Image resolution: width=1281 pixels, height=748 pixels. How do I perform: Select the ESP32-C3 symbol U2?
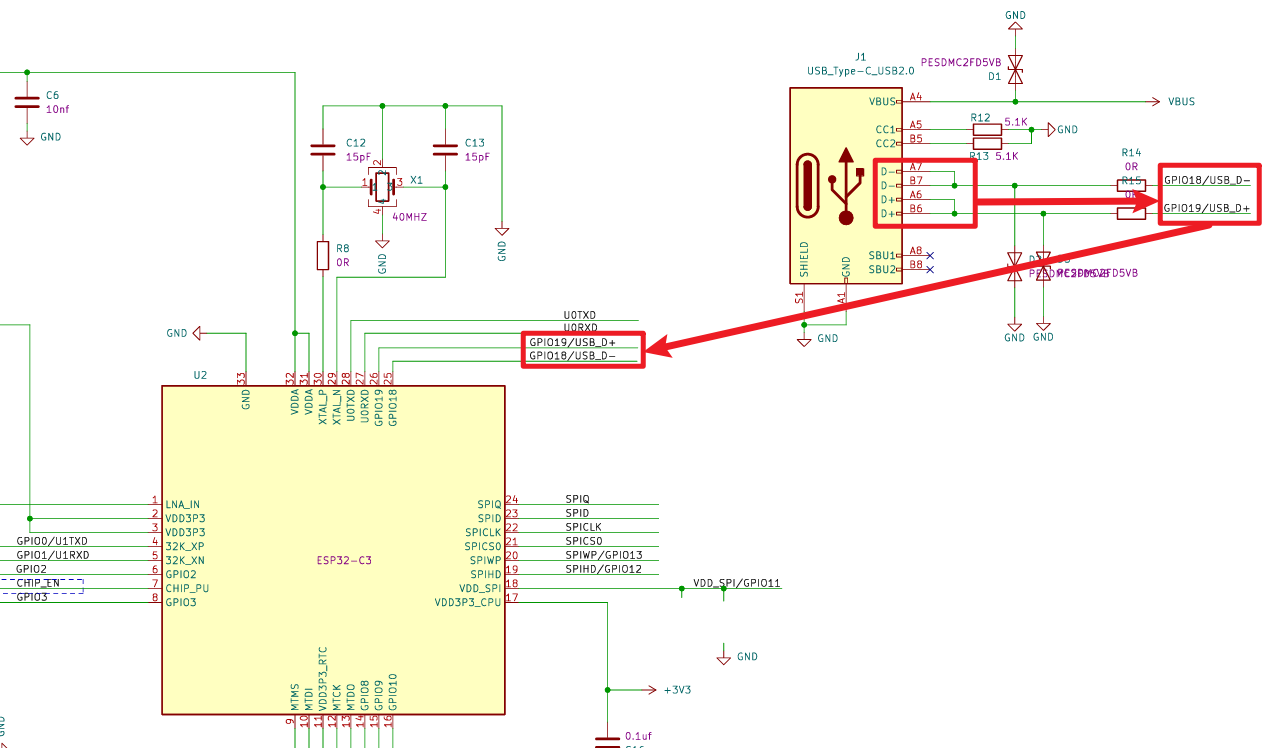(335, 550)
